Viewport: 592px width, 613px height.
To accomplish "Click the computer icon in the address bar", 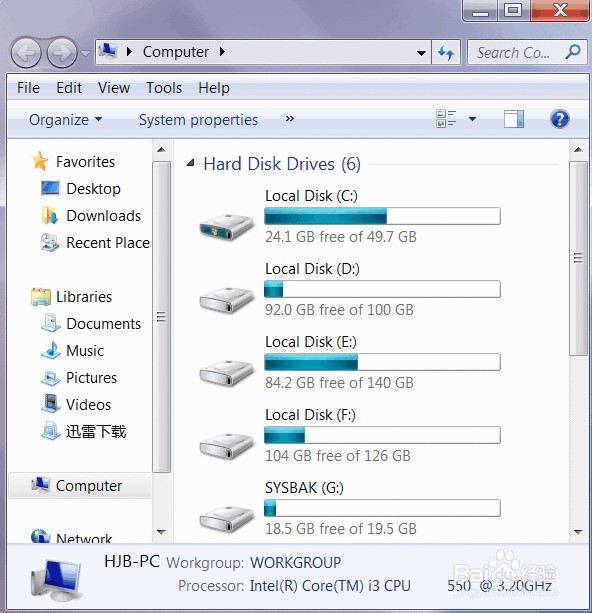I will coord(108,51).
